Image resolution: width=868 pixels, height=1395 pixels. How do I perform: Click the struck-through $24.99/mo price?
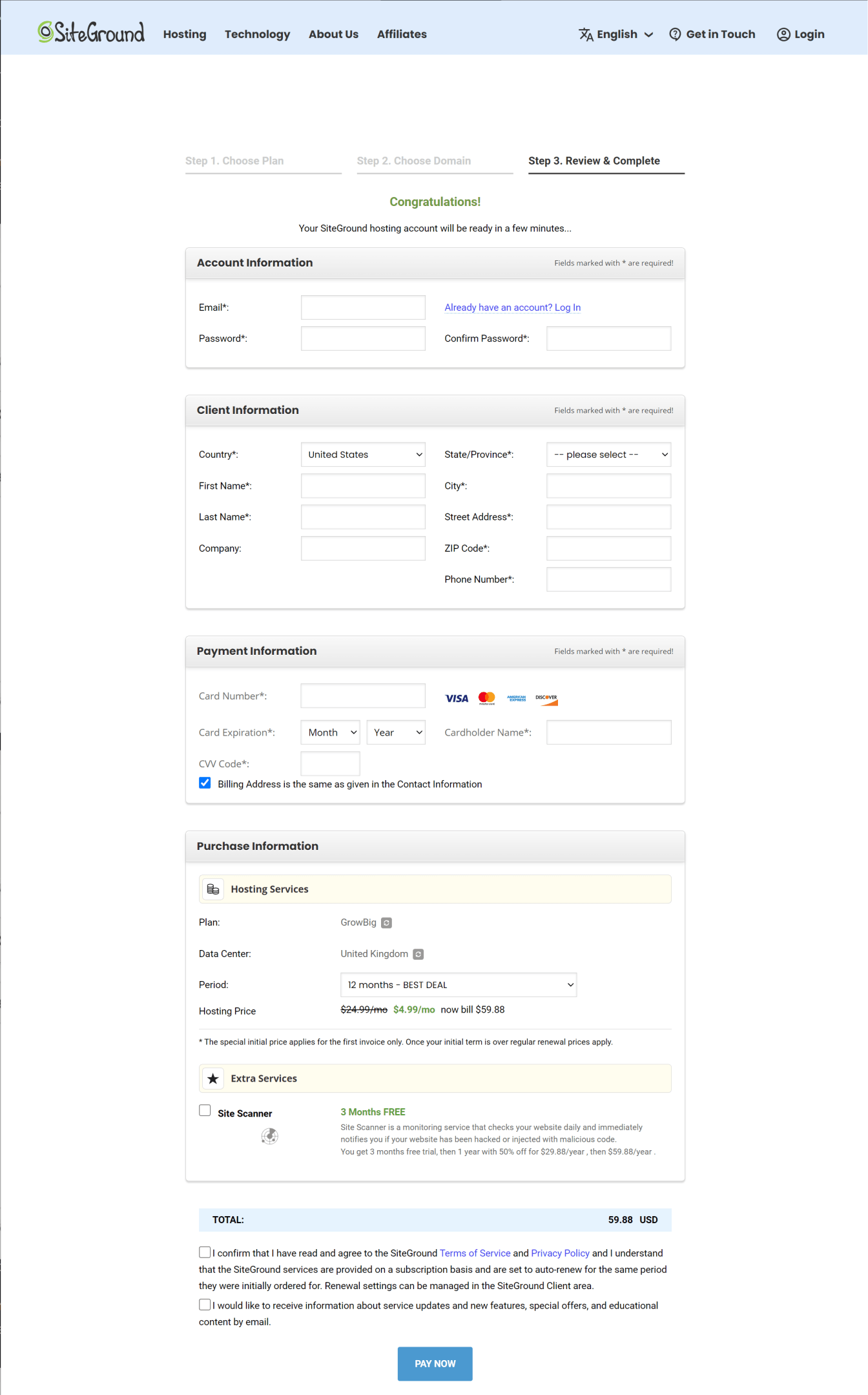(364, 1010)
